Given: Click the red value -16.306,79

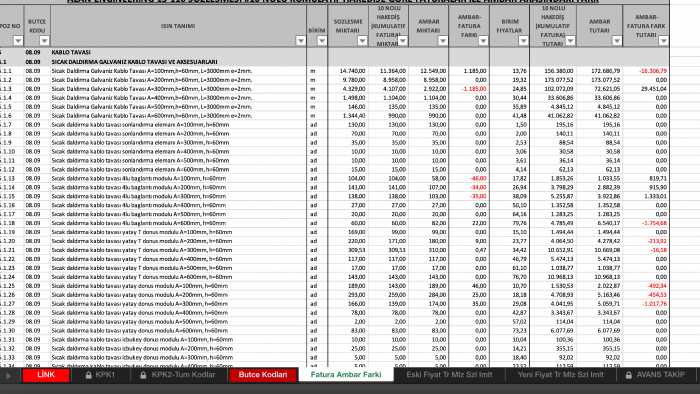Looking at the screenshot, I should 646,71.
